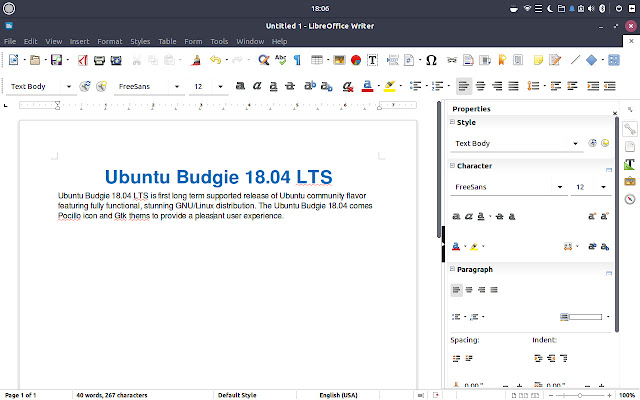Open the Edit menu

(x=30, y=41)
